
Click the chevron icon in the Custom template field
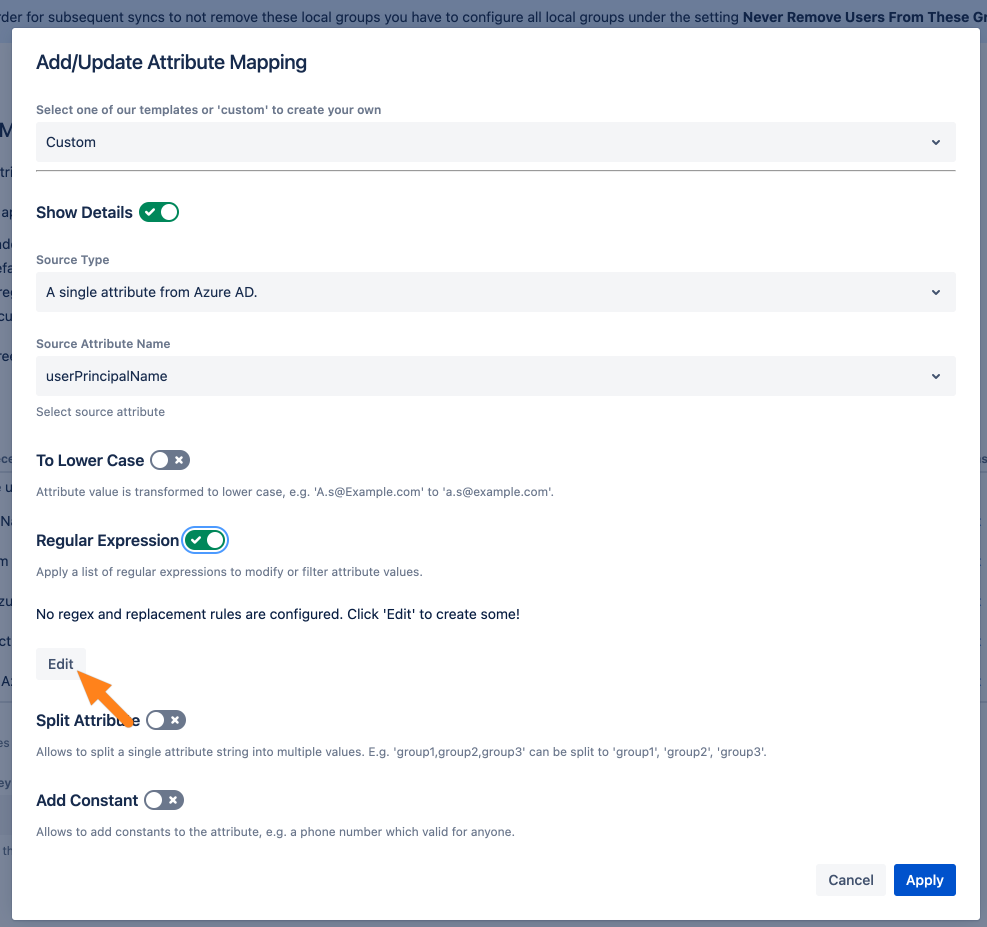pyautogui.click(x=935, y=142)
